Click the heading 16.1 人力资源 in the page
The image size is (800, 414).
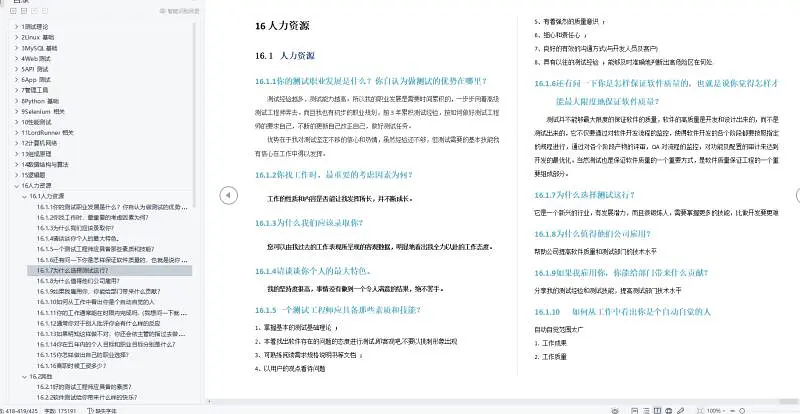point(285,56)
